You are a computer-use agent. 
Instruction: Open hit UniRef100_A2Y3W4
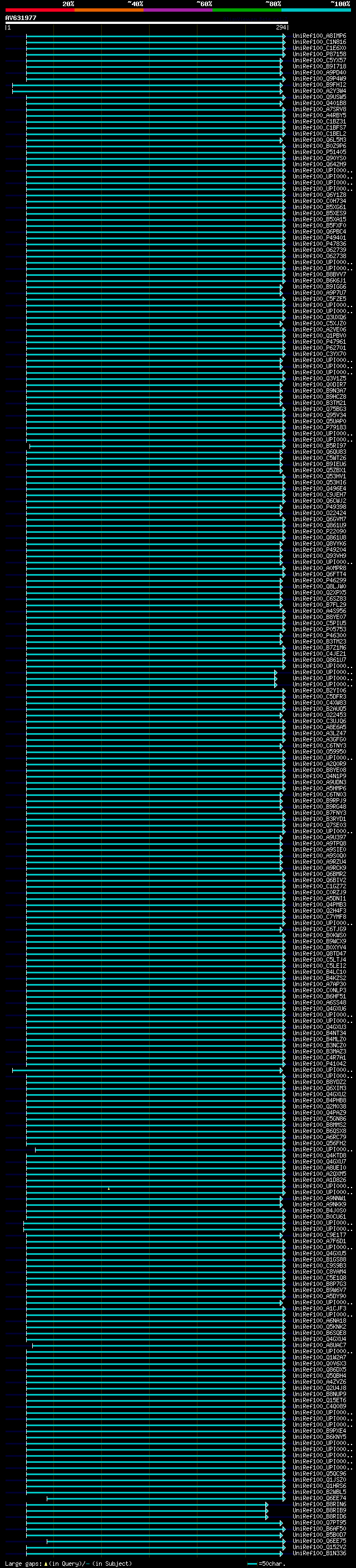319,91
